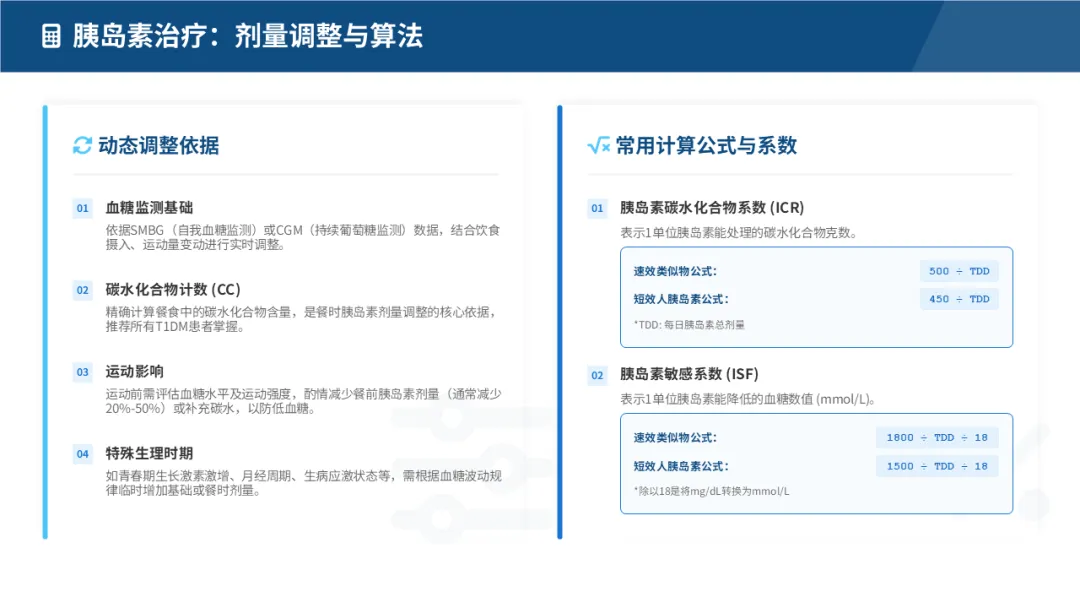Click the formula chip 1500 ÷ TDD ÷ 18
1080x608 pixels.
pos(937,466)
